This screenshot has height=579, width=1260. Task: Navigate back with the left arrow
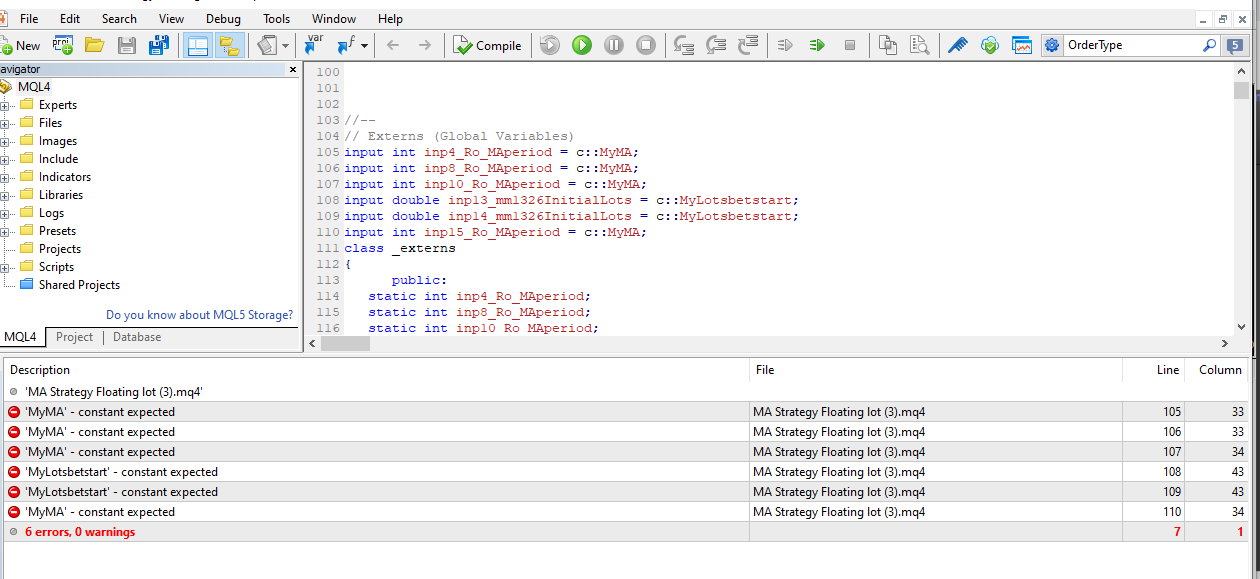click(393, 45)
